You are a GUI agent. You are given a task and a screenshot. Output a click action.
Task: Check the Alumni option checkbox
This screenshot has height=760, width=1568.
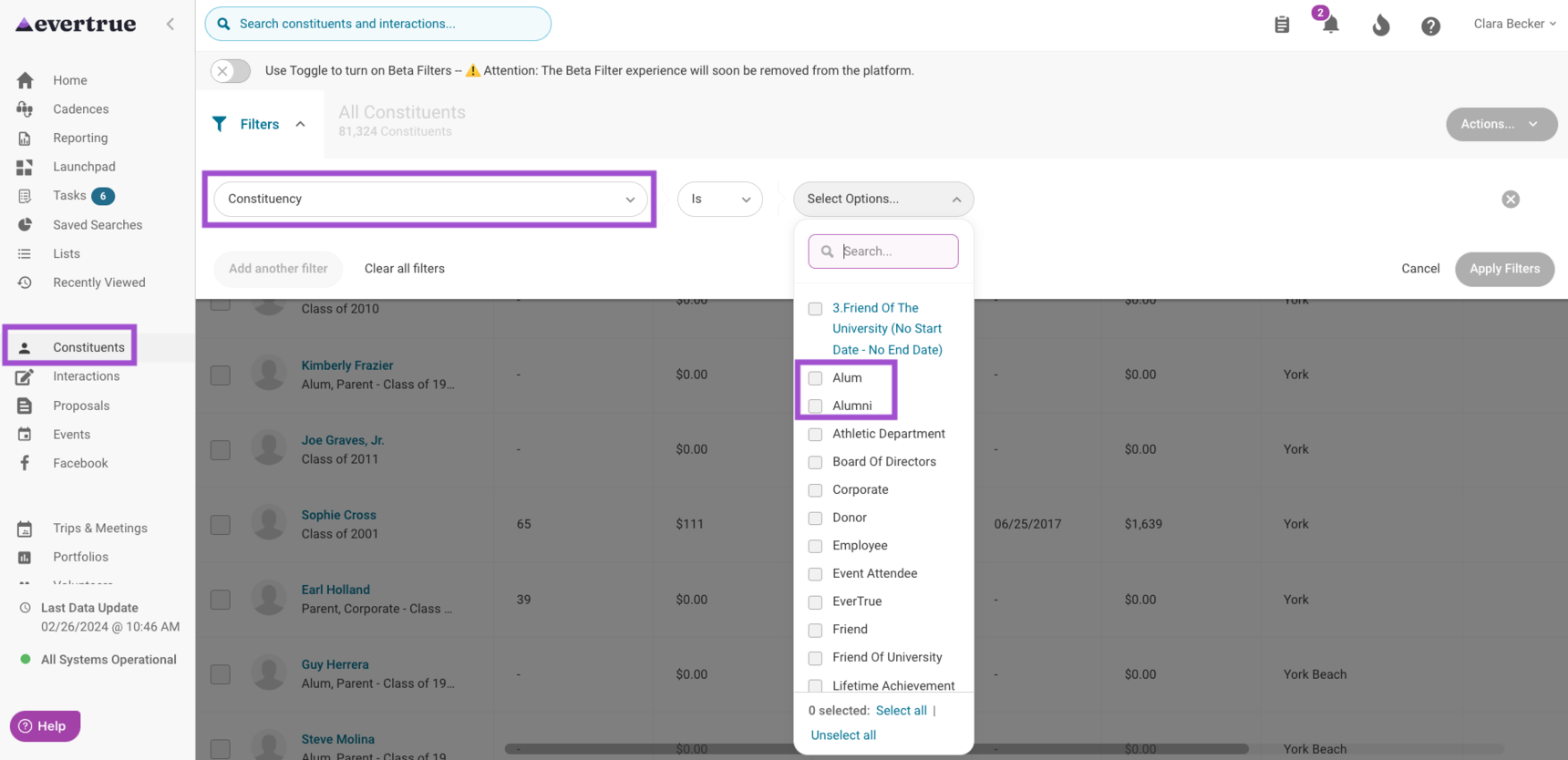tap(815, 406)
